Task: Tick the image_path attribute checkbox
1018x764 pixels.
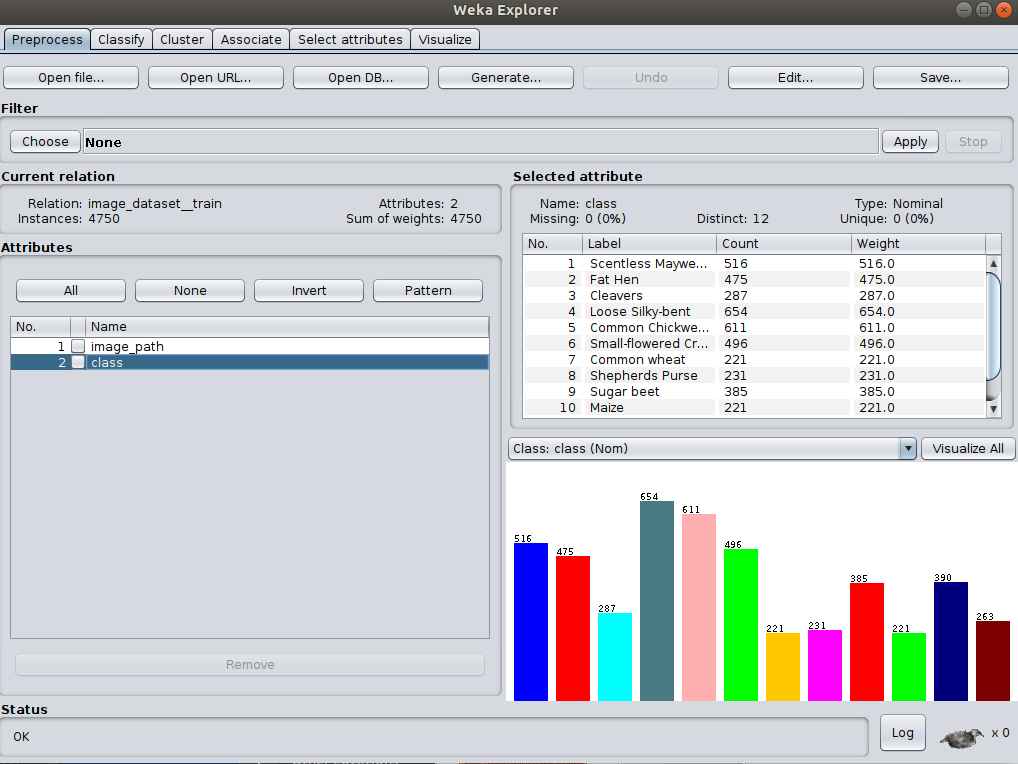Action: (x=78, y=346)
